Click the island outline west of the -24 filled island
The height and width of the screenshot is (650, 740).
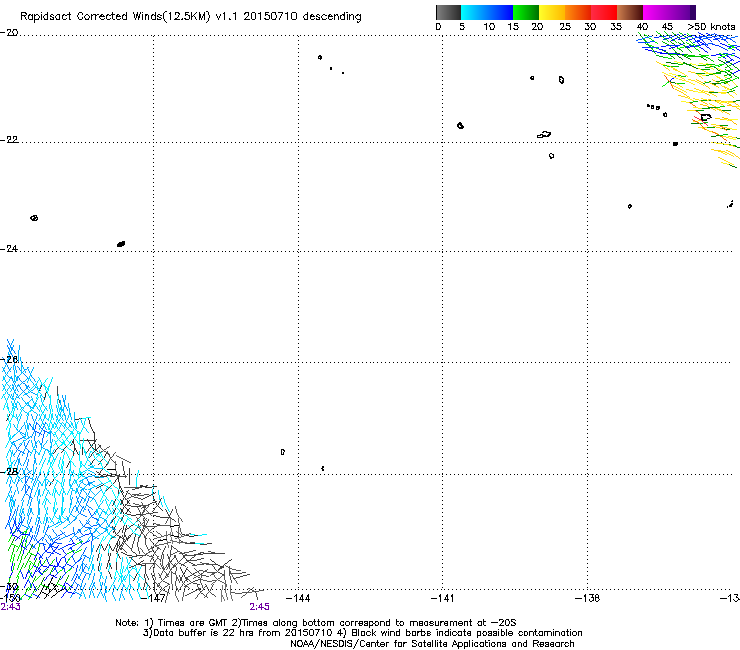point(34,218)
